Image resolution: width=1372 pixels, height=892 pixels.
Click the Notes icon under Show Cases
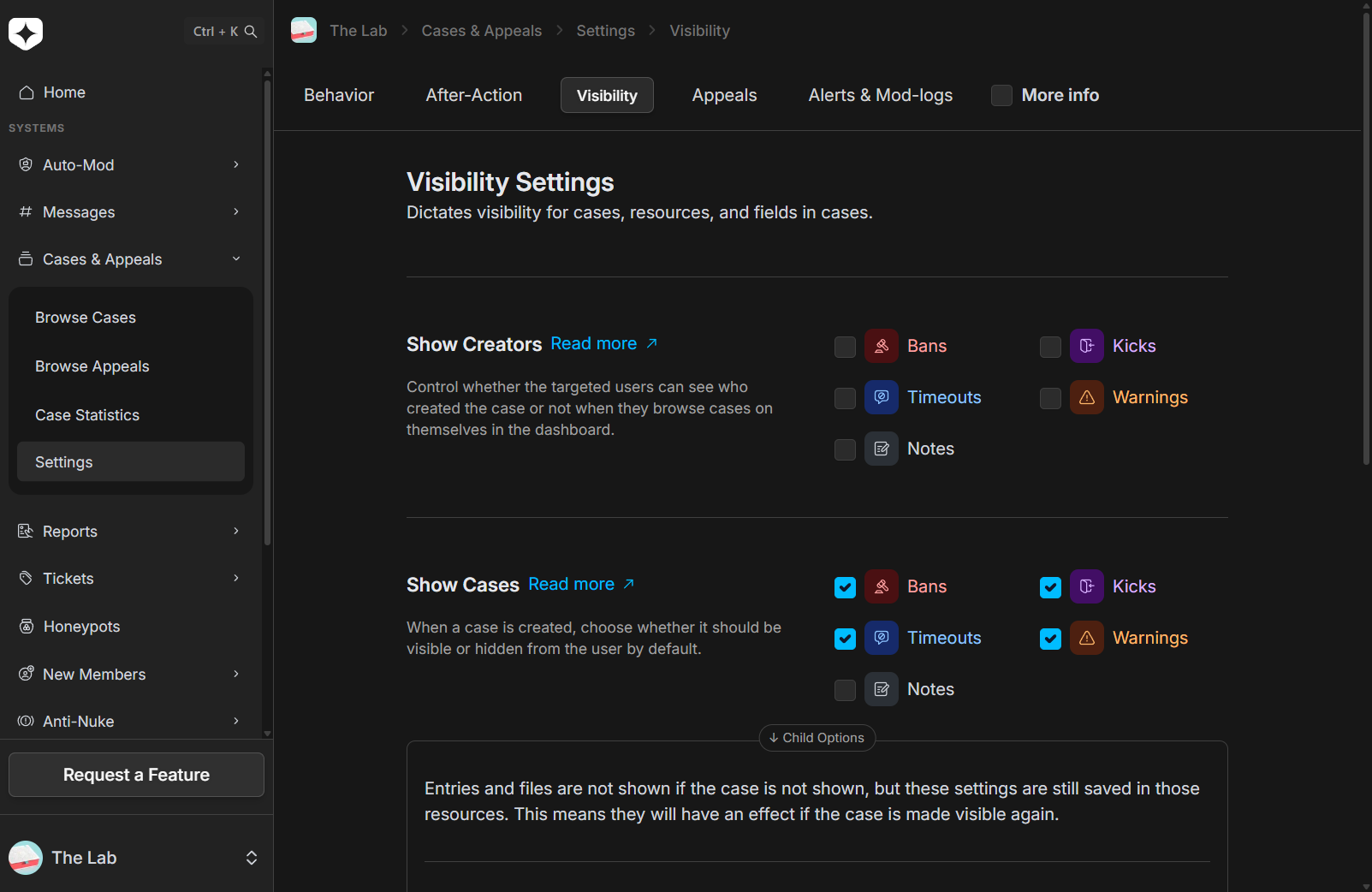[882, 689]
